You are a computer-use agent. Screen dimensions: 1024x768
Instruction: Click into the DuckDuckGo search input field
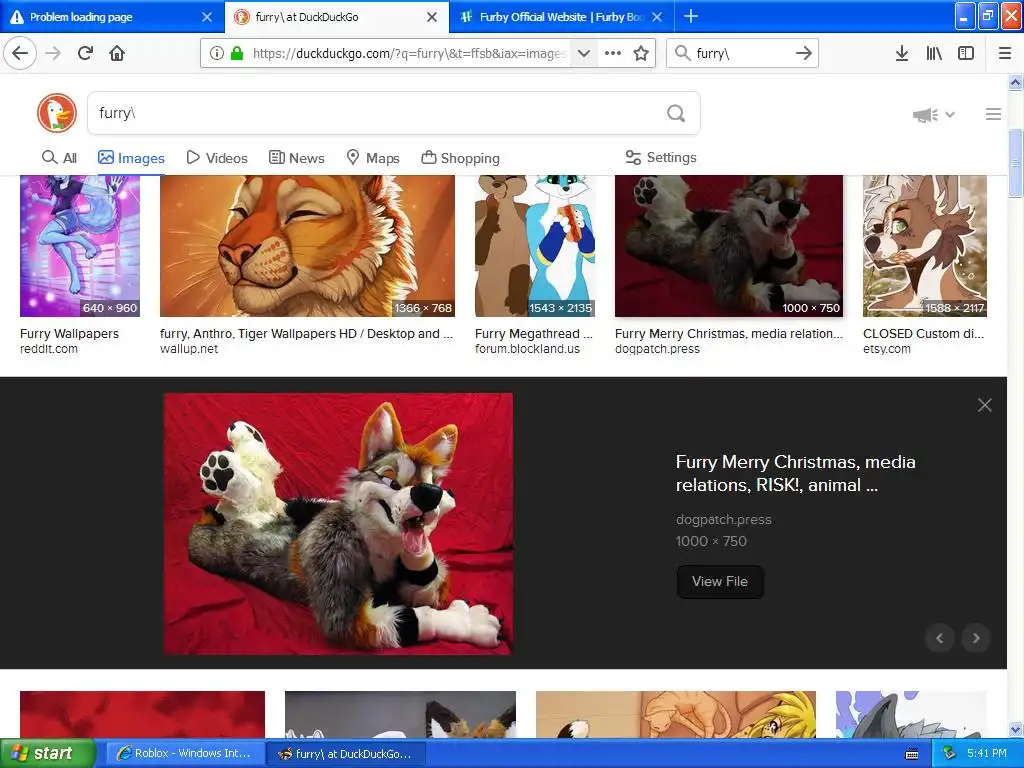[379, 113]
